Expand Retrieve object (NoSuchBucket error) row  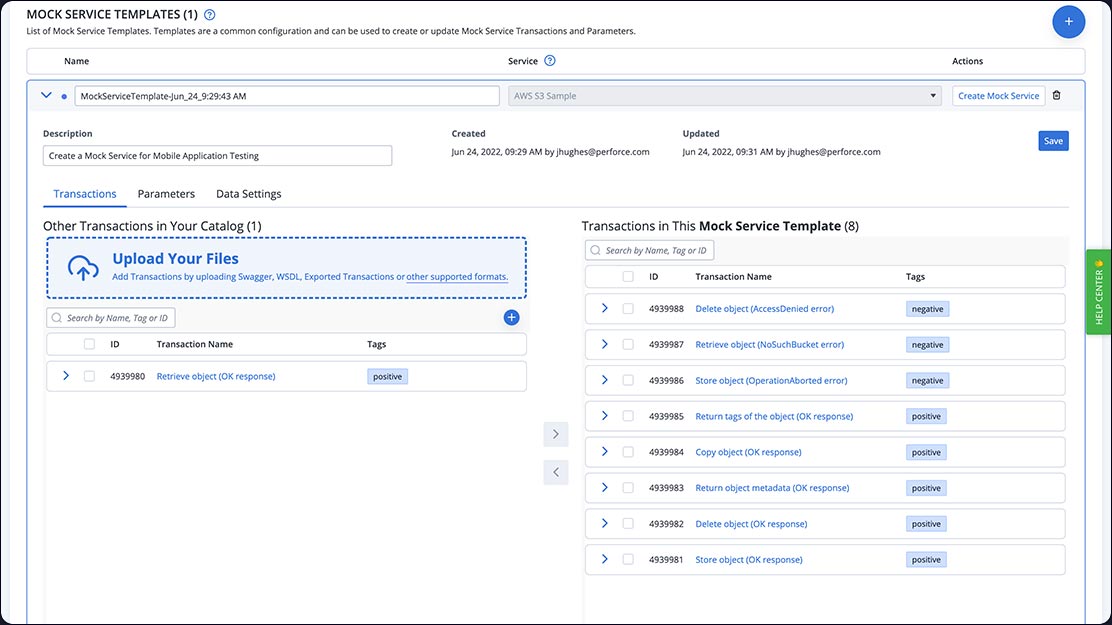604,344
